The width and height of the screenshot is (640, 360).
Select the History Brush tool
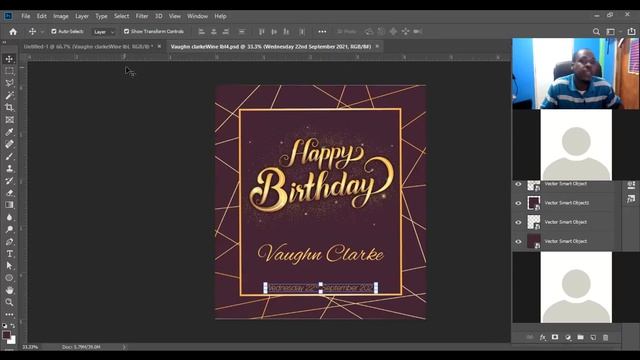(9, 181)
